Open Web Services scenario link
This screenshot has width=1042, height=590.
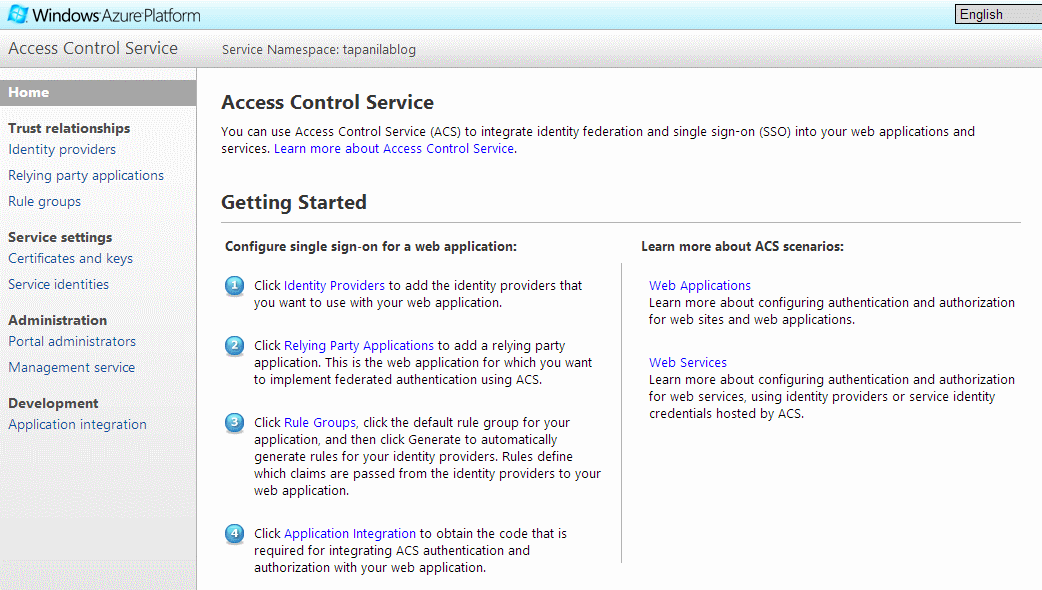point(688,363)
